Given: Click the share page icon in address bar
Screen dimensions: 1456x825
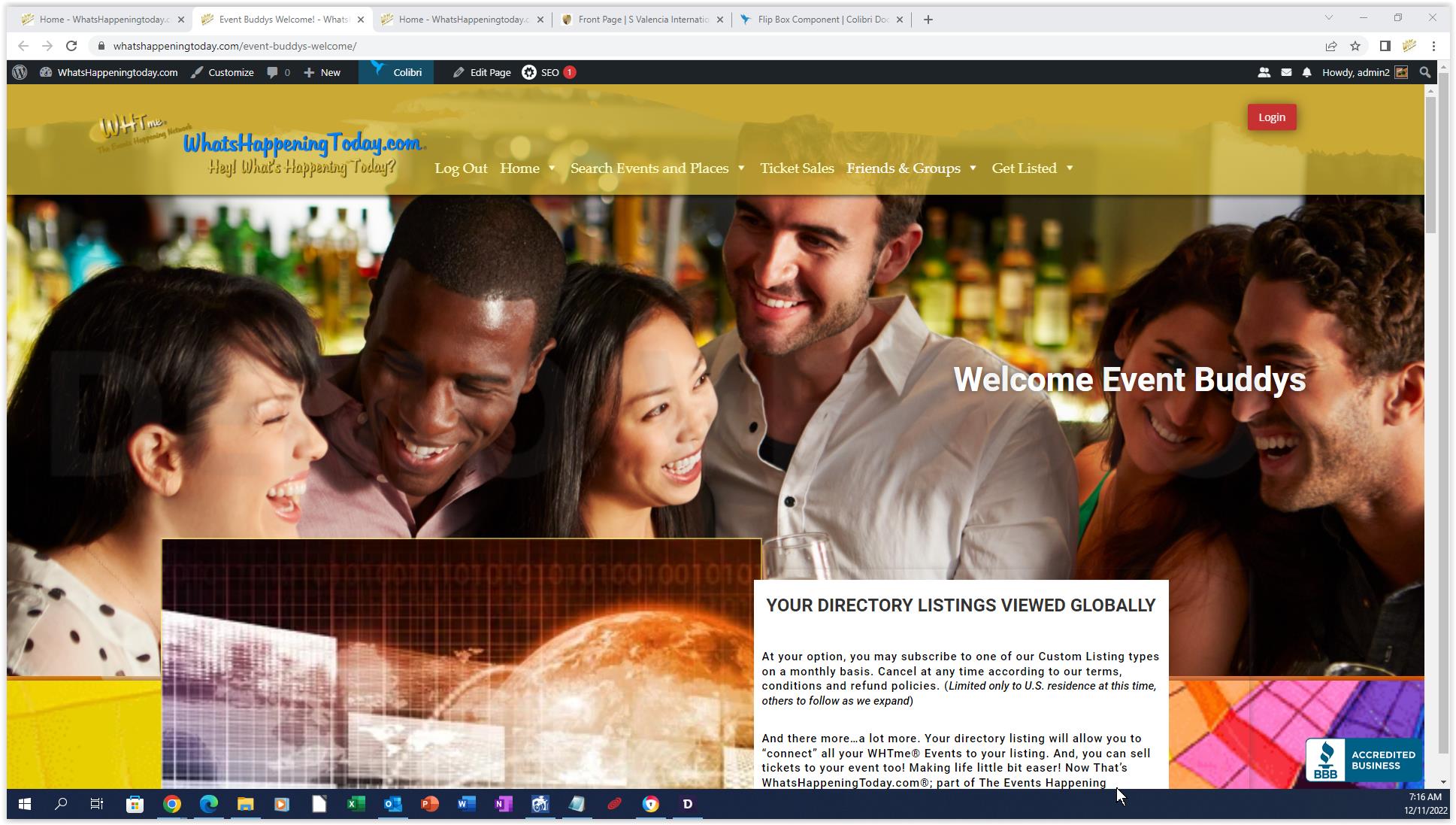Looking at the screenshot, I should (1331, 46).
